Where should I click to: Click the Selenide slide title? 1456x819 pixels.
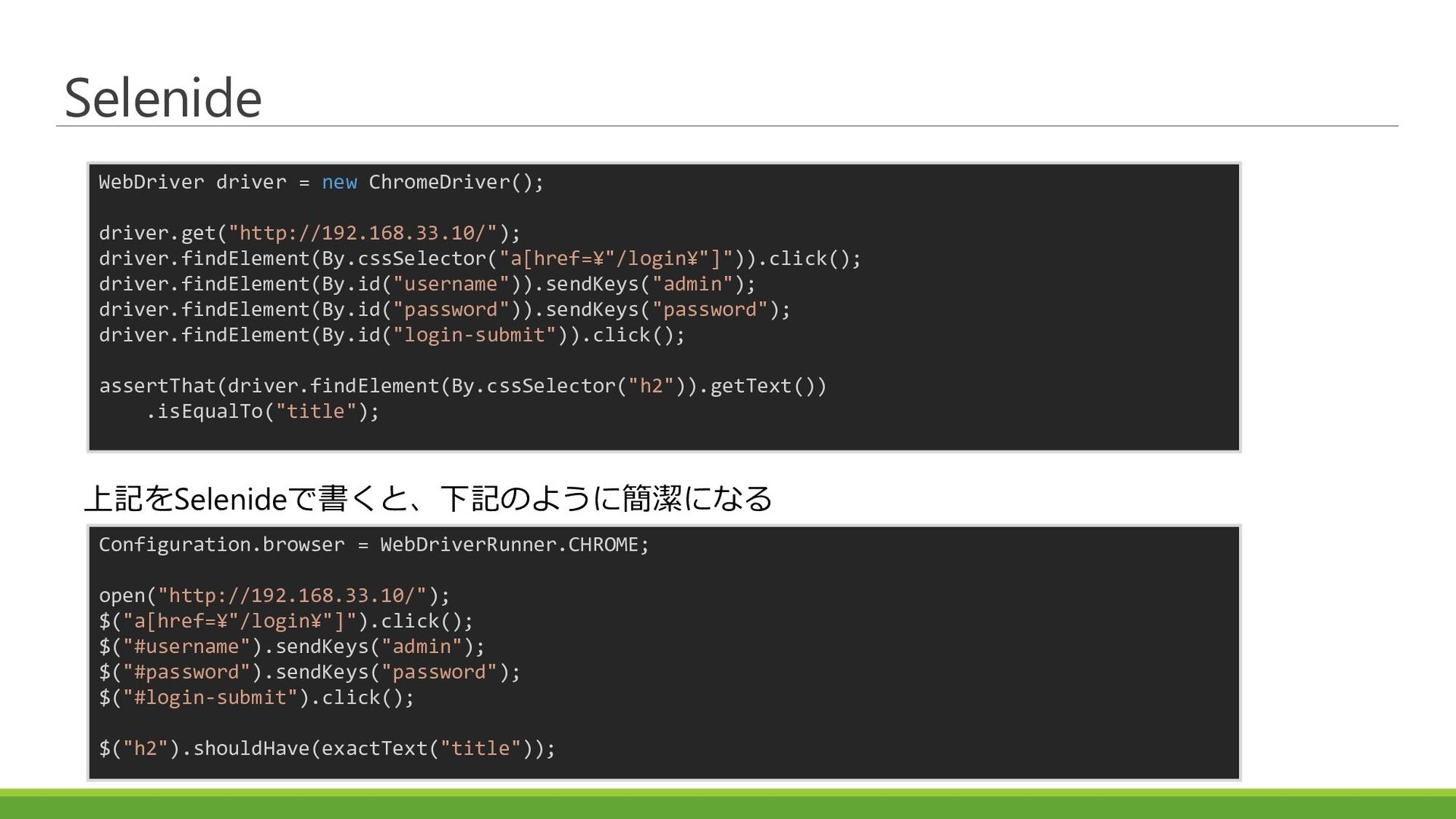coord(163,98)
